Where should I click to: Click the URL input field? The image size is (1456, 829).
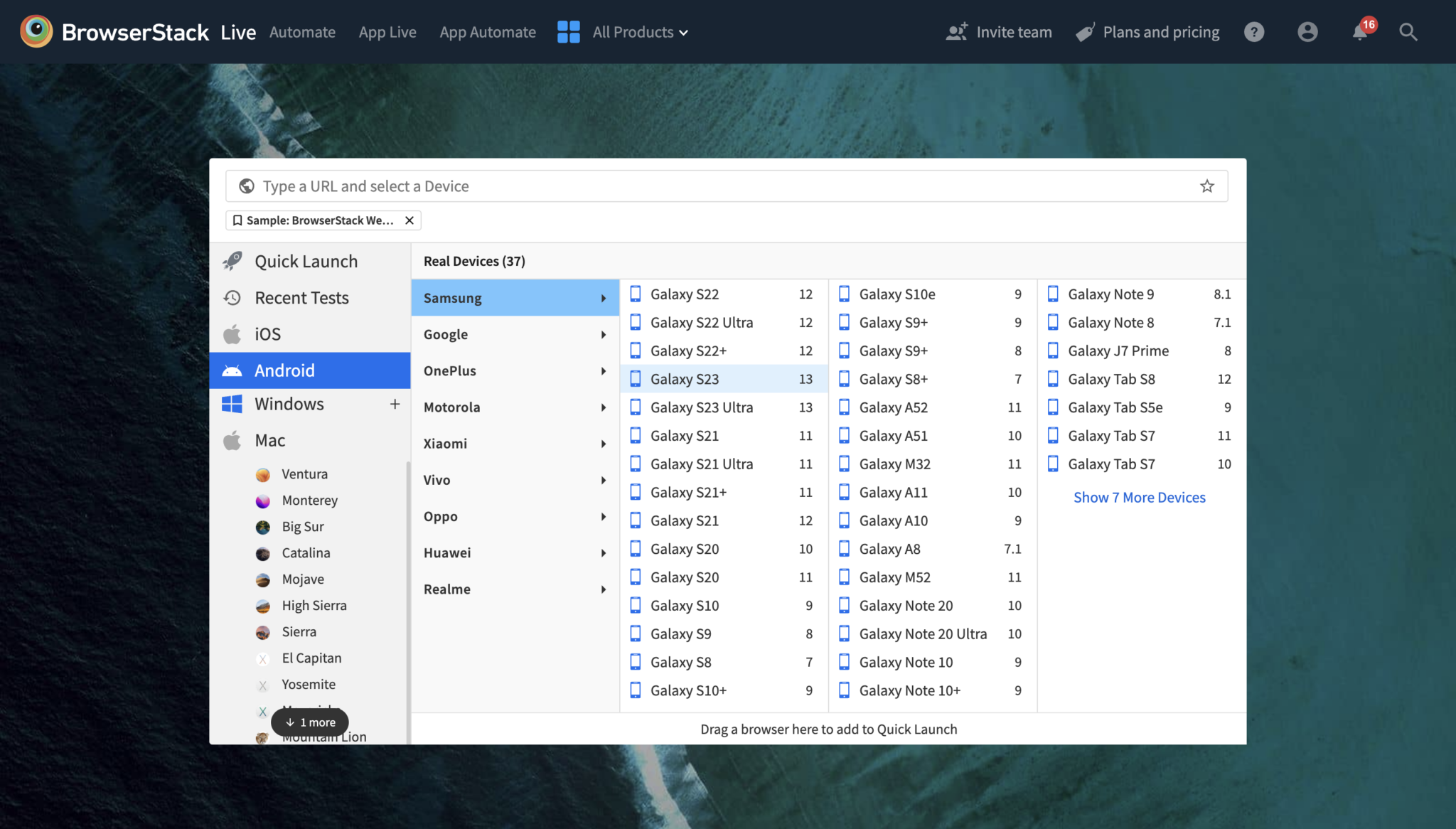click(x=728, y=185)
